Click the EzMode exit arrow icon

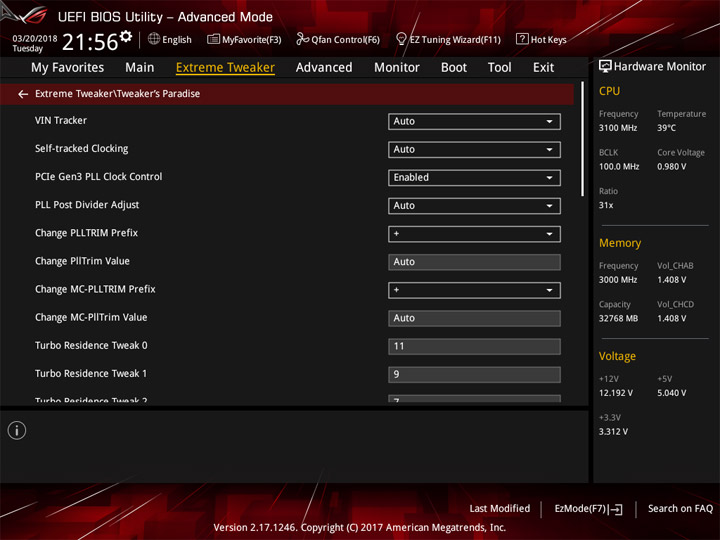tap(617, 509)
